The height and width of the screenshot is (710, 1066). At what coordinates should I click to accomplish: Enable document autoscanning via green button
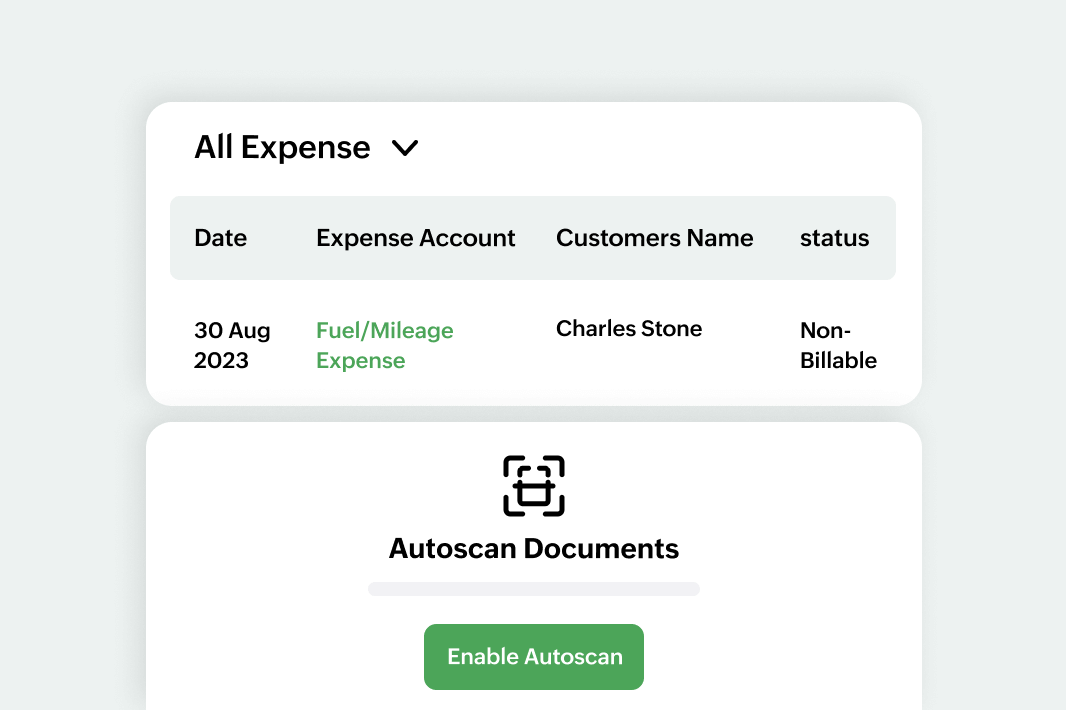(x=533, y=657)
